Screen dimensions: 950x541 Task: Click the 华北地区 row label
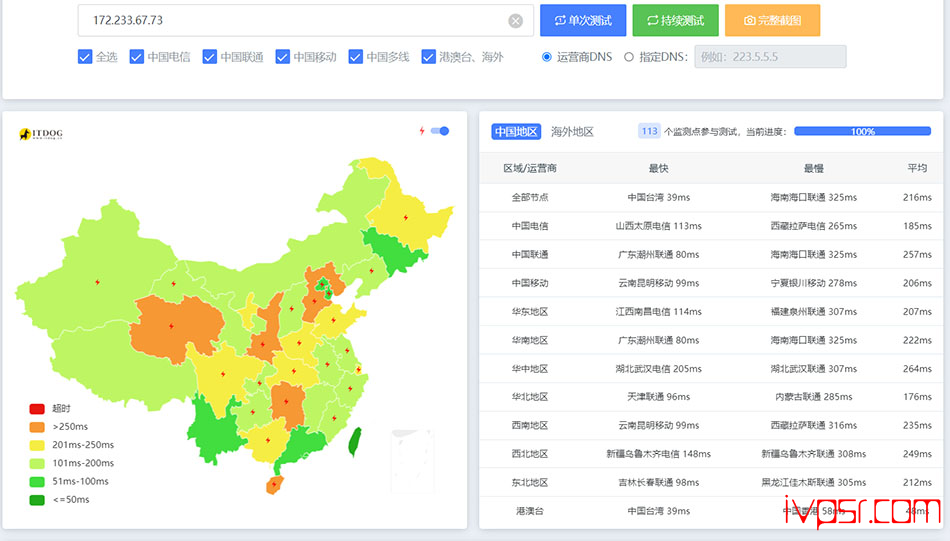tap(530, 397)
